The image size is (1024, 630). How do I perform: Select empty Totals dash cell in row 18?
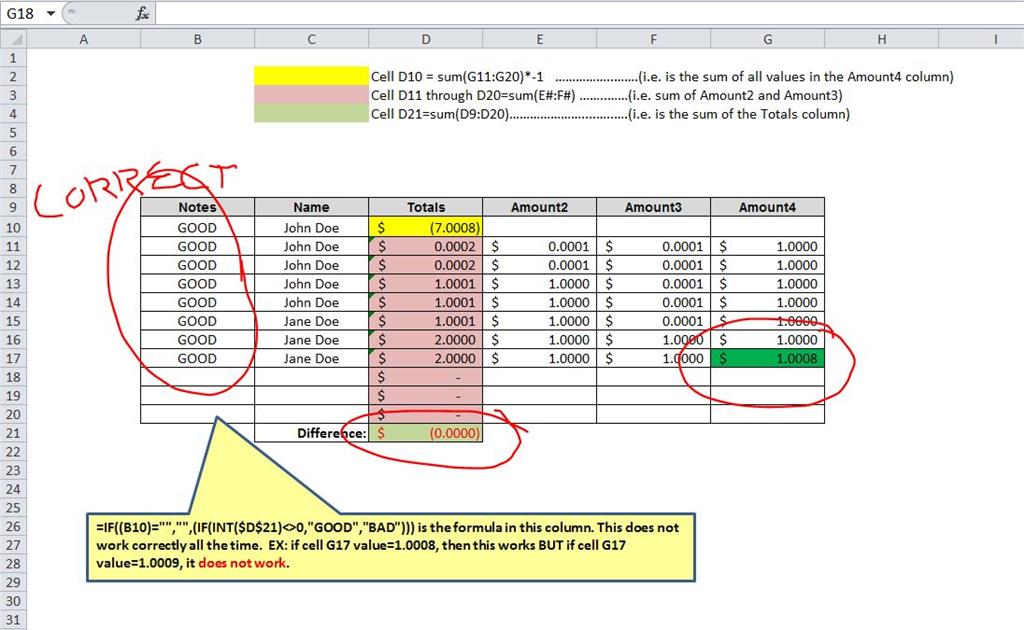(x=426, y=377)
